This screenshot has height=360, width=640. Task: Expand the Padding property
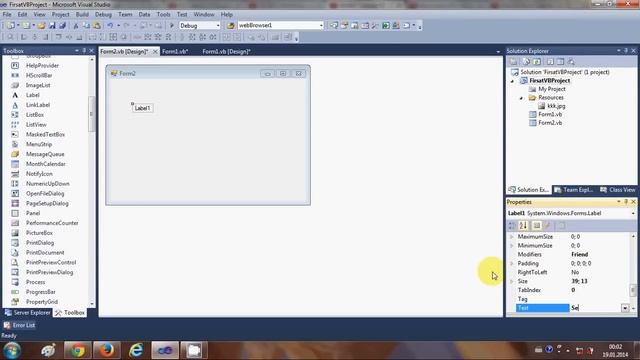point(512,264)
